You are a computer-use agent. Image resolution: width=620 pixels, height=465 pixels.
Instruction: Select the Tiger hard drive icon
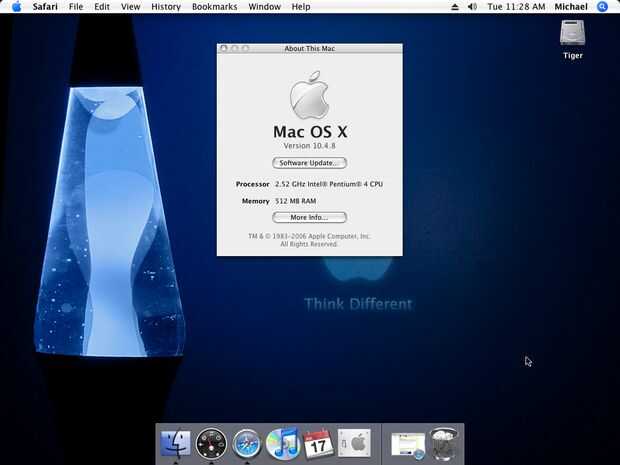tap(572, 33)
